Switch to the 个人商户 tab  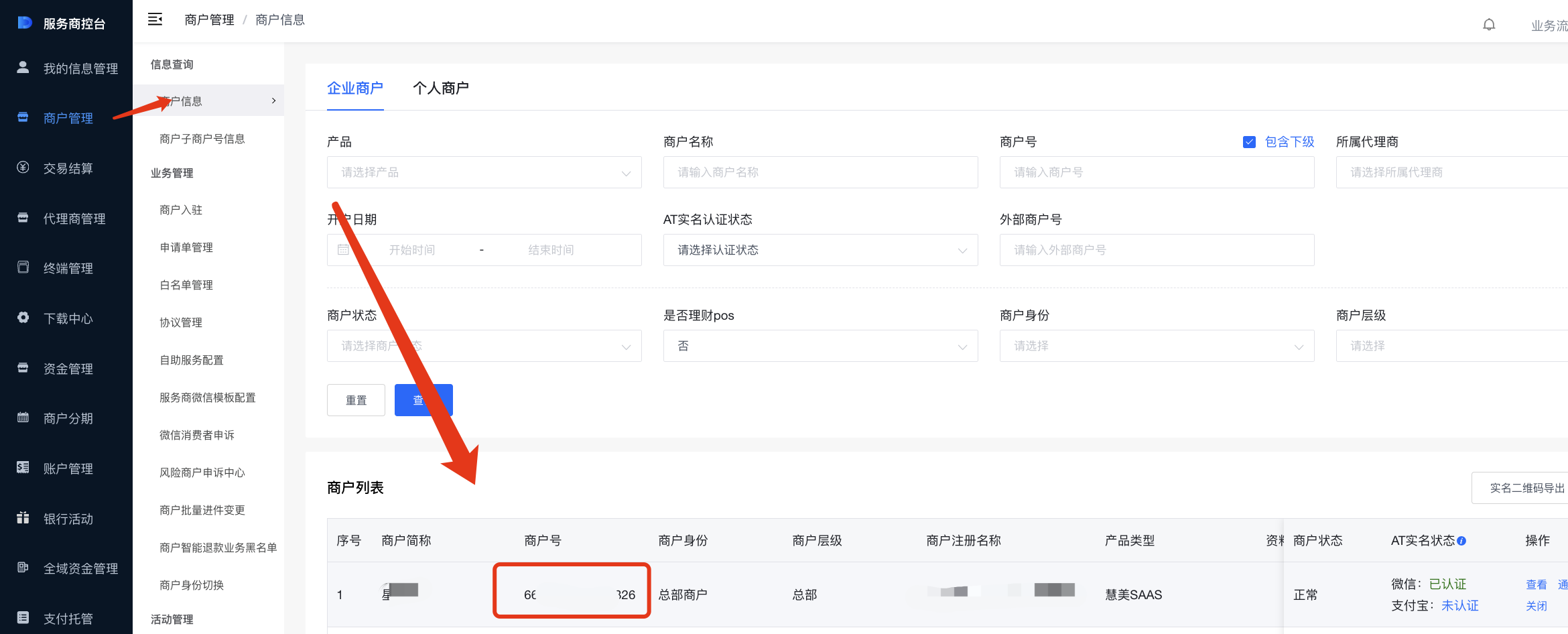coord(441,88)
